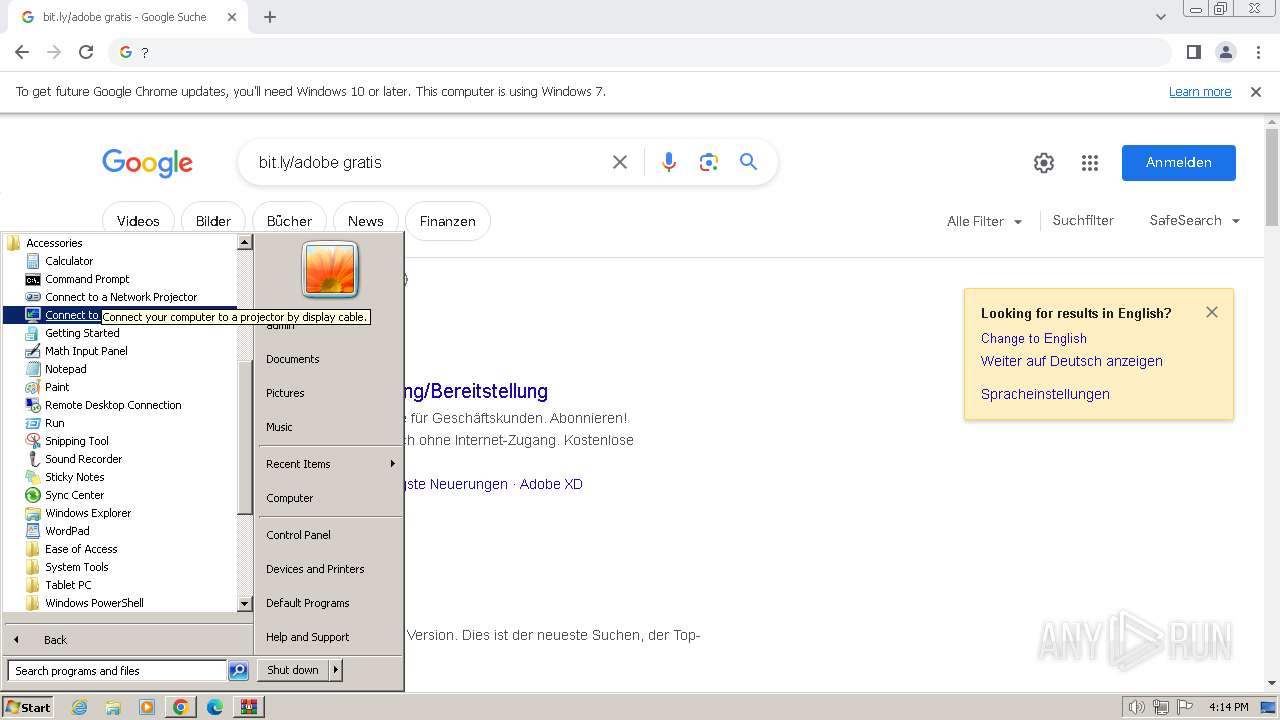The height and width of the screenshot is (720, 1280).
Task: Click the Anmelden sign-in button
Action: (1178, 163)
